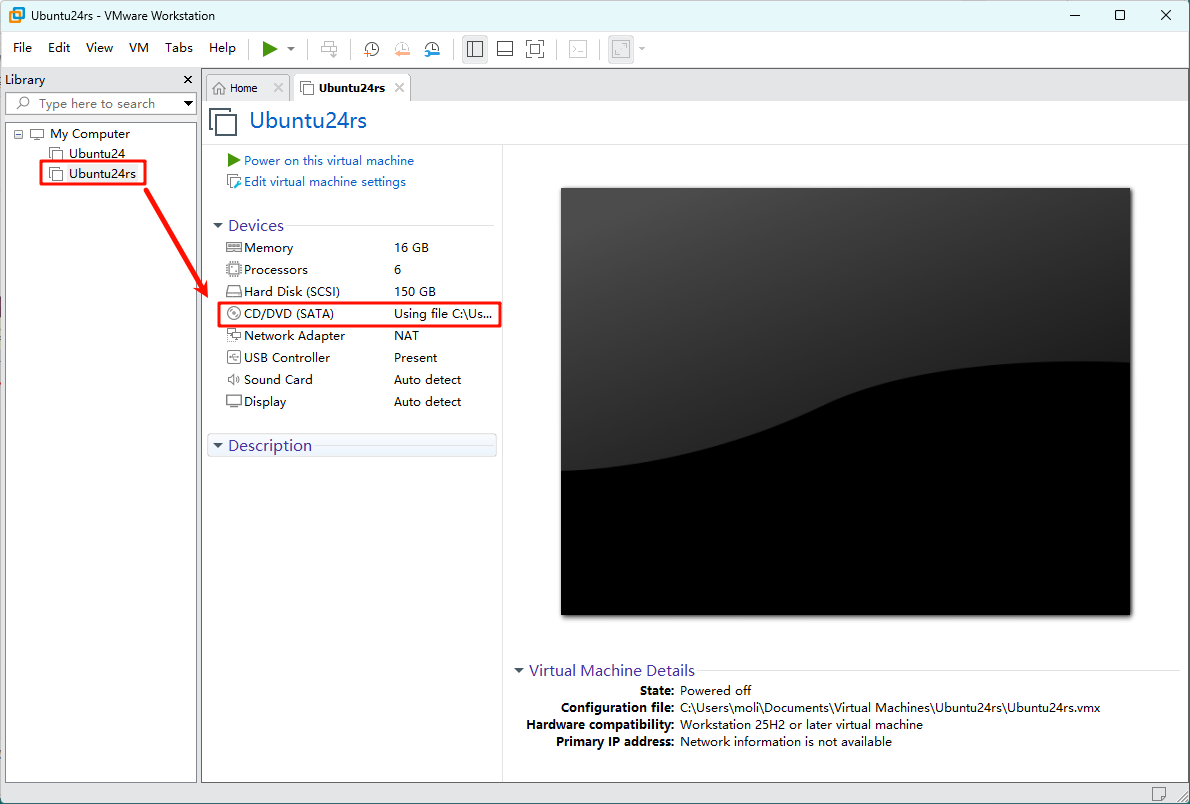Select Ubuntu24rs in the library tree
Screen dimensions: 1190x804
coord(102,173)
